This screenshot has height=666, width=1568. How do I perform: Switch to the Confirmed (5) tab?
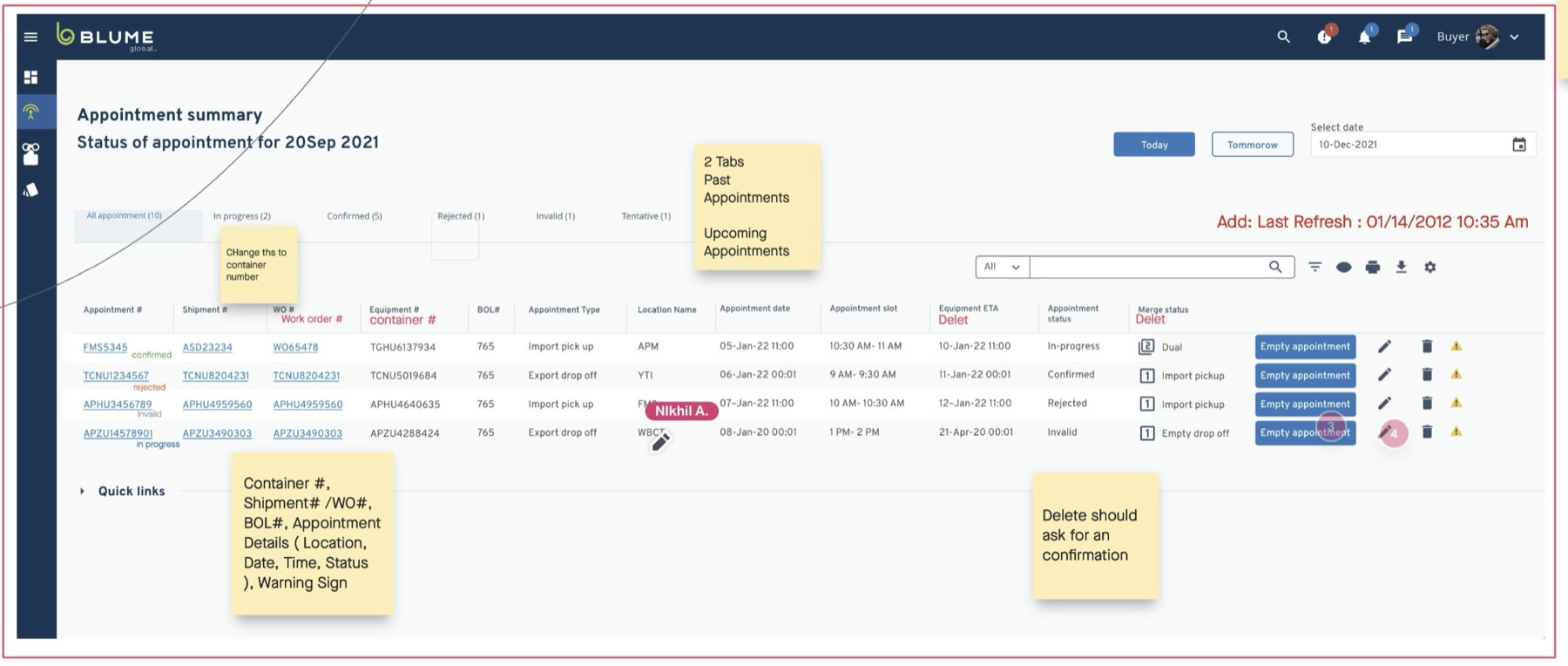tap(355, 216)
